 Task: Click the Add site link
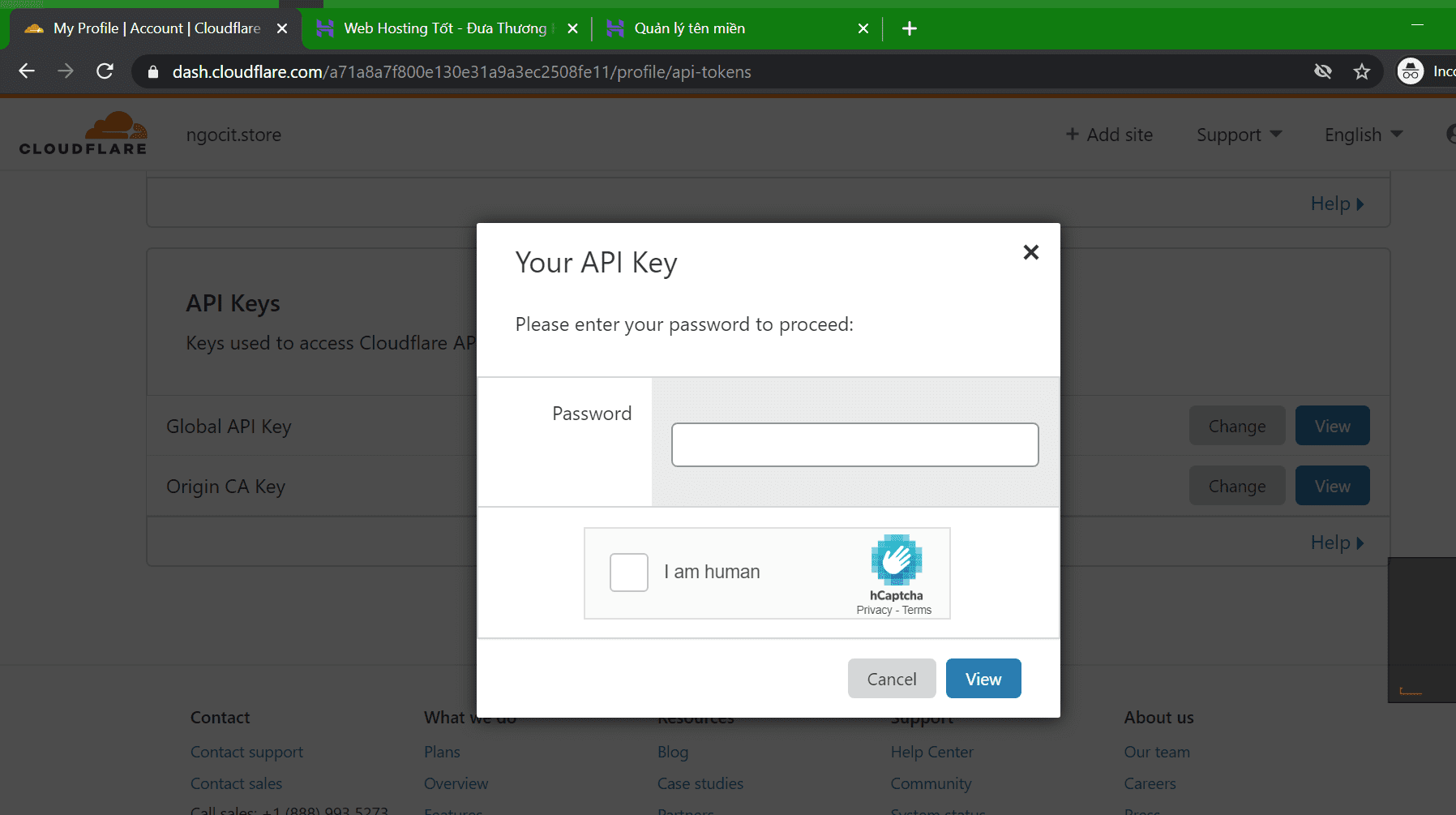pyautogui.click(x=1109, y=135)
